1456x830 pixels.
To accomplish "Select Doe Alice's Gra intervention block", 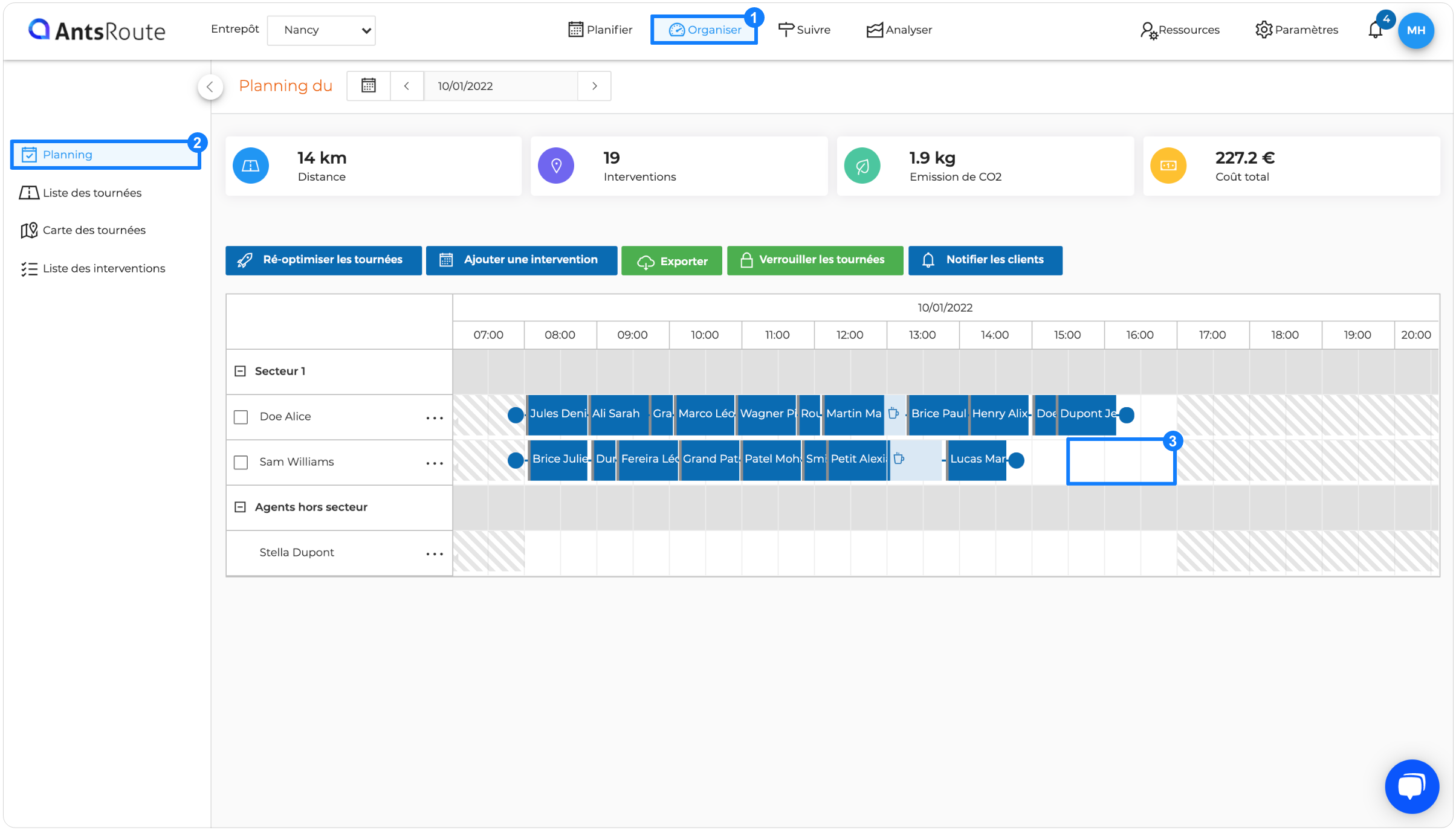I will point(662,414).
